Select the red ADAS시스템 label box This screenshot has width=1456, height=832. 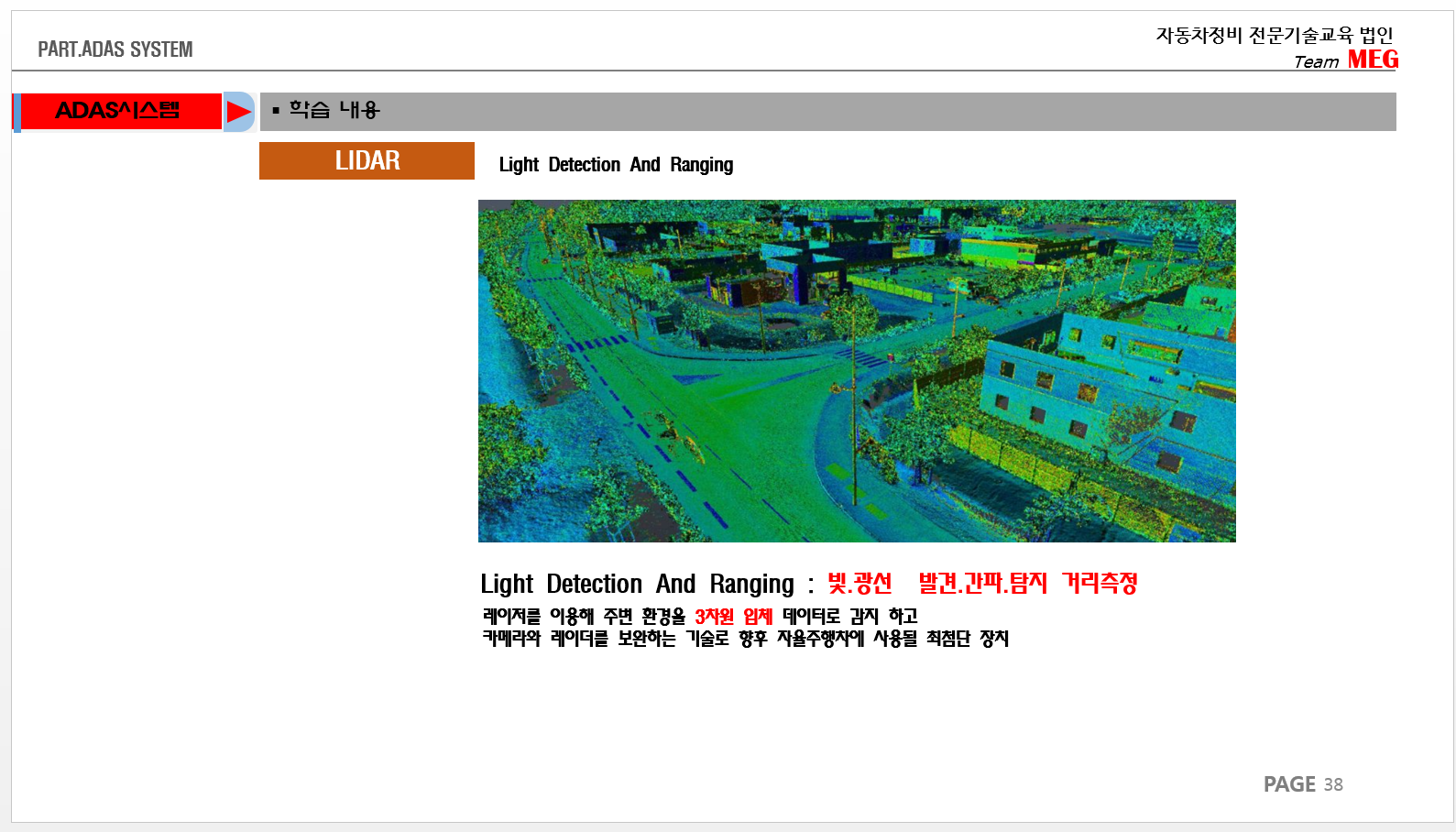point(120,111)
